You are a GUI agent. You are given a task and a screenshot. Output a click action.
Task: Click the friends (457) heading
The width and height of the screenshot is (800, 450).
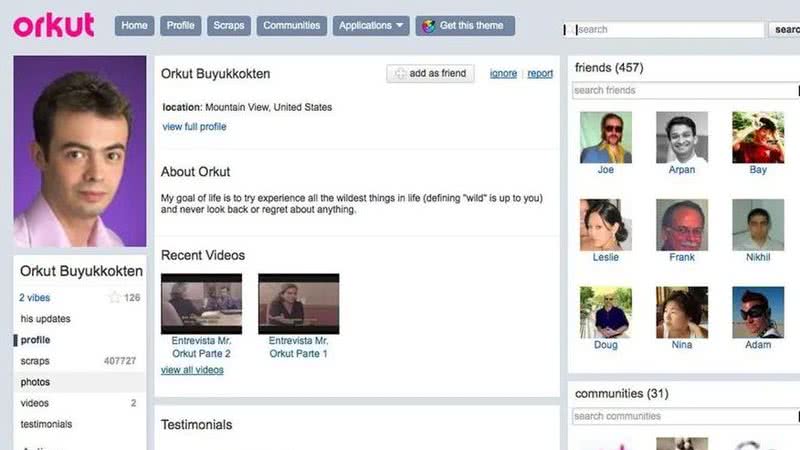609,67
